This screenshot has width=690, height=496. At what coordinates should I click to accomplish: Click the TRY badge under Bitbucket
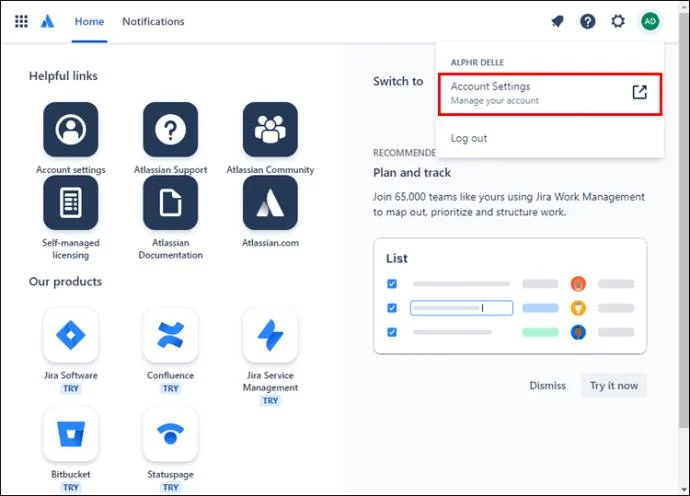pos(71,487)
